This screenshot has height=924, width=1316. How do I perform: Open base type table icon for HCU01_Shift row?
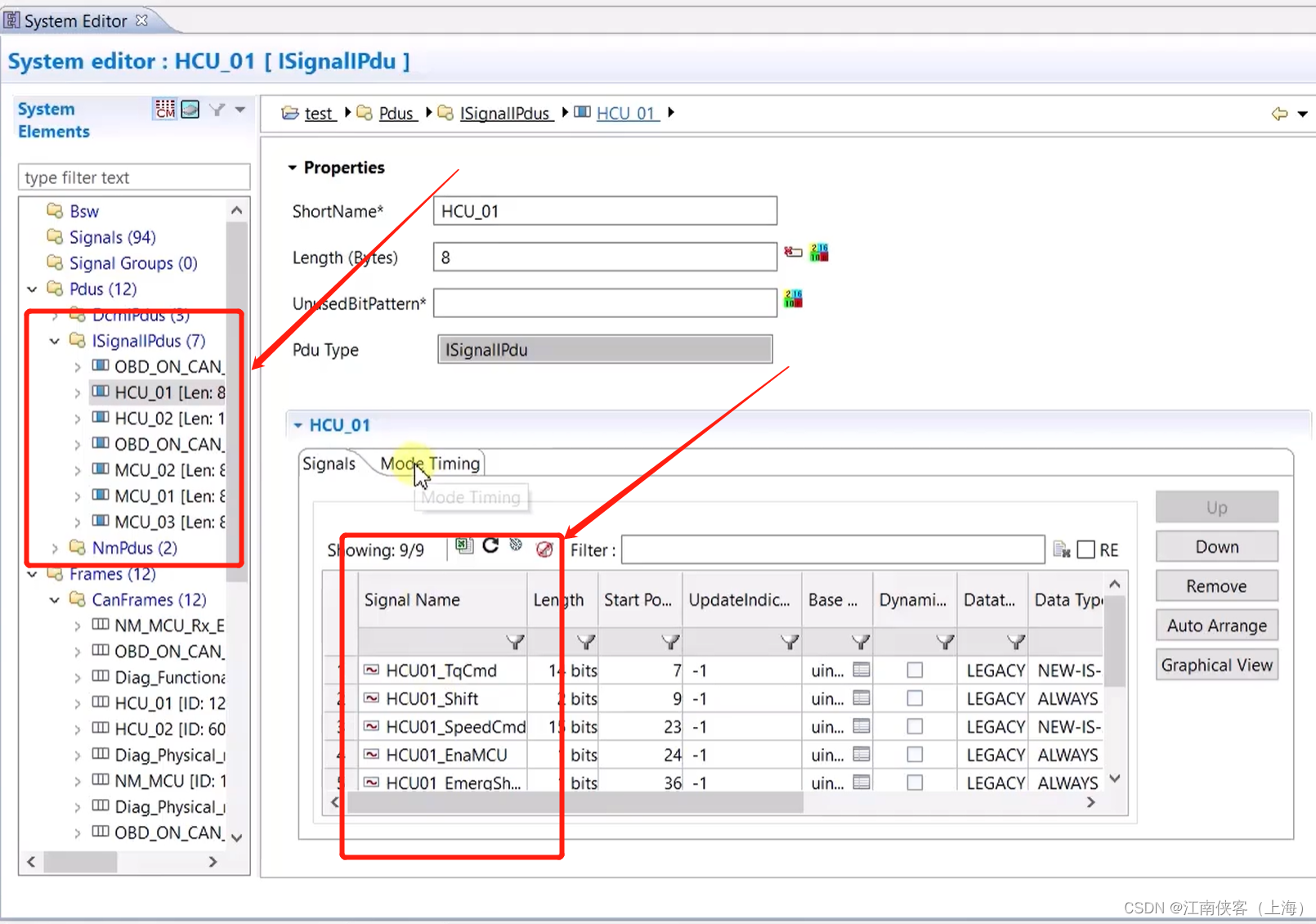point(861,697)
